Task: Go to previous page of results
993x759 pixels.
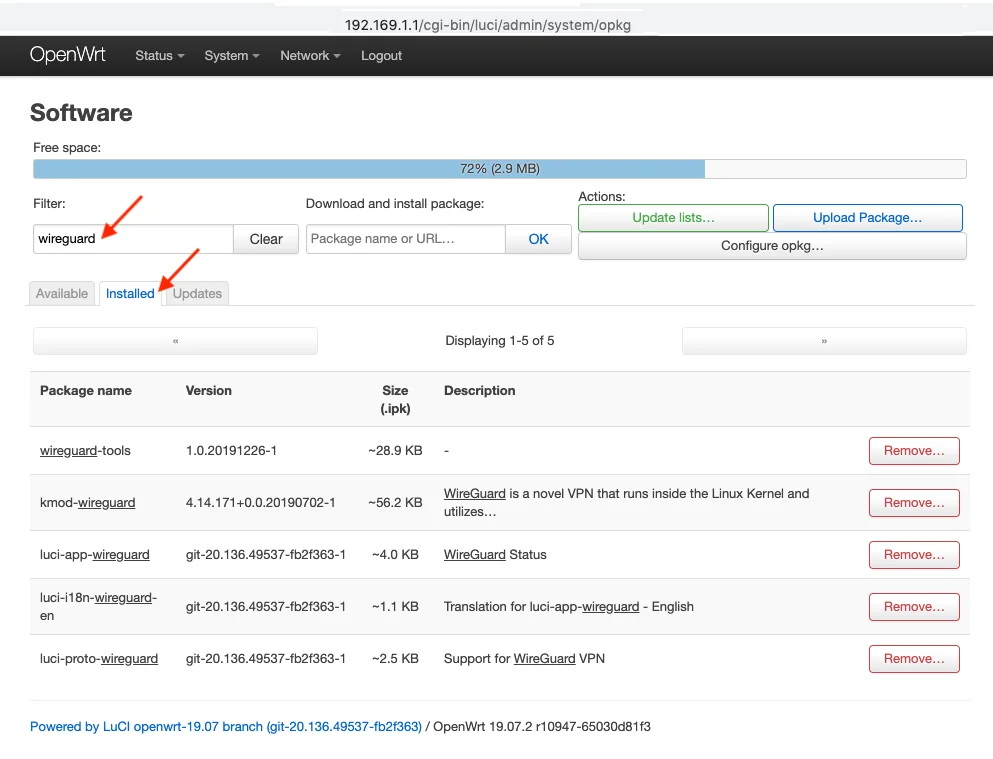Action: tap(175, 341)
